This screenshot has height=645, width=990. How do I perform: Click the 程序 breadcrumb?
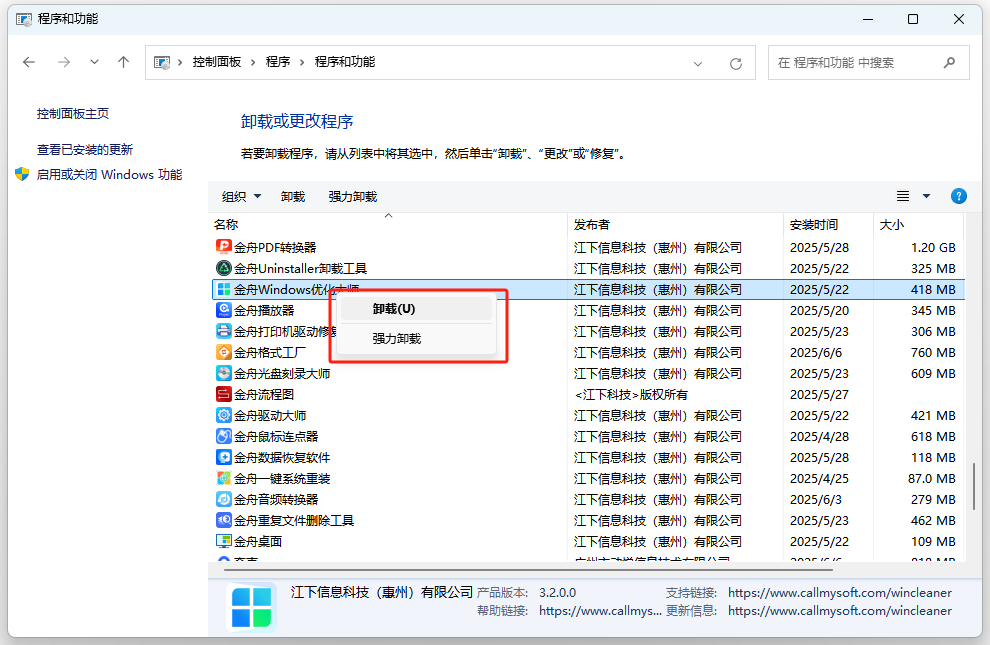point(278,62)
